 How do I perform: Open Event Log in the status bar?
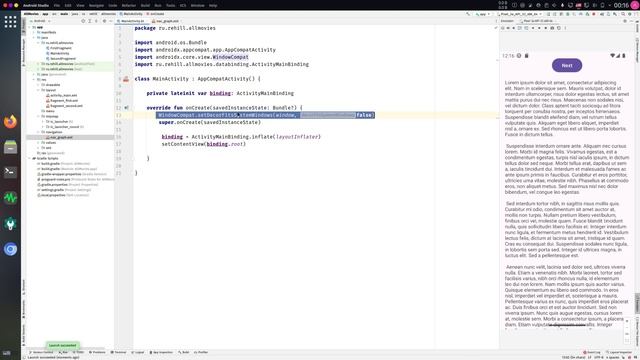point(592,352)
